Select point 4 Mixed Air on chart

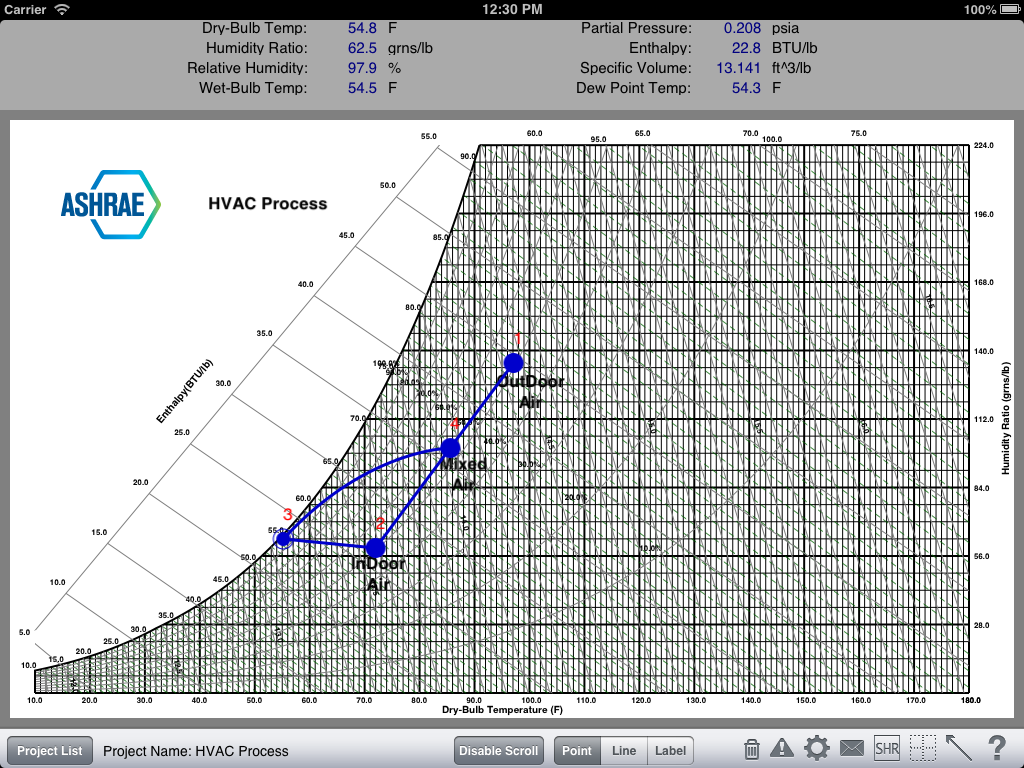(450, 448)
